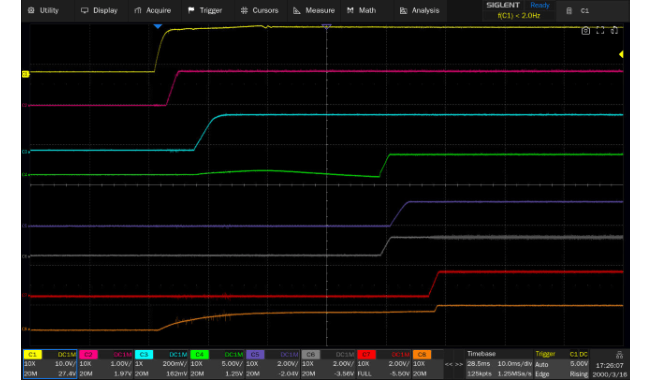
Task: Click the rotate icon next to fullscreen
Action: (614, 31)
